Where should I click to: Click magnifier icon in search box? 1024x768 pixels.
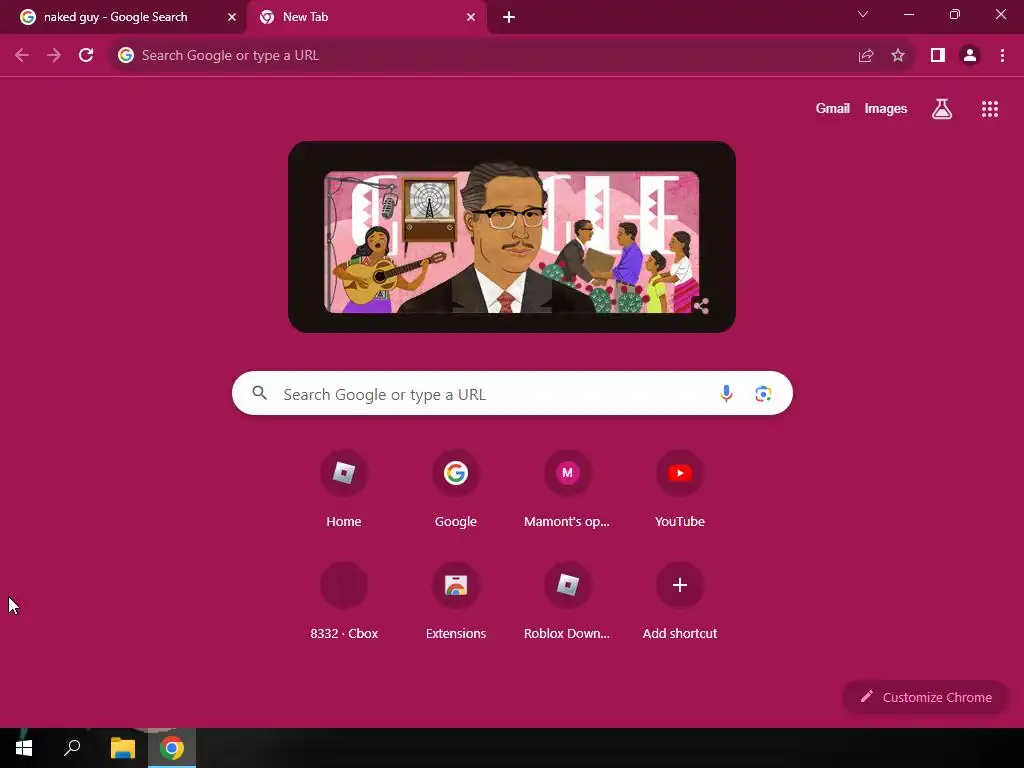pos(259,393)
